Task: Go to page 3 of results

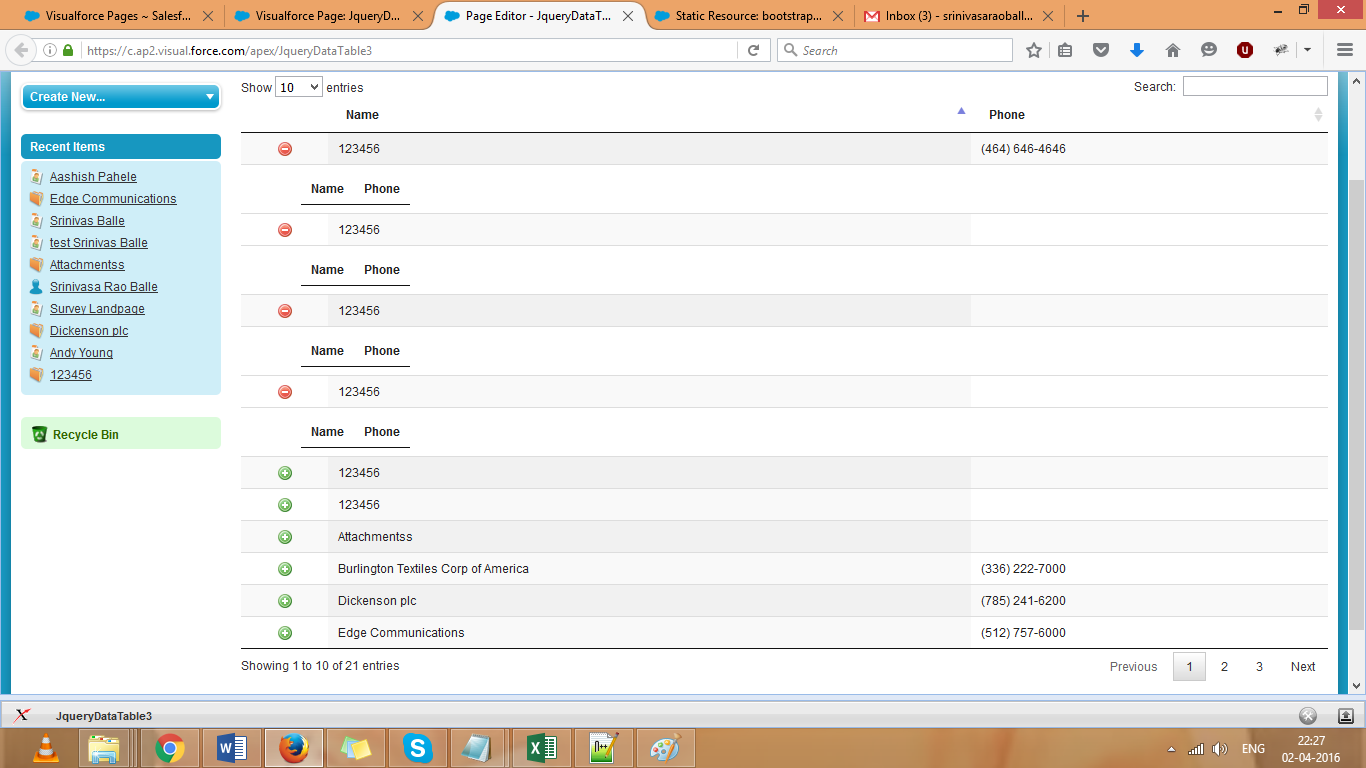Action: pyautogui.click(x=1259, y=666)
